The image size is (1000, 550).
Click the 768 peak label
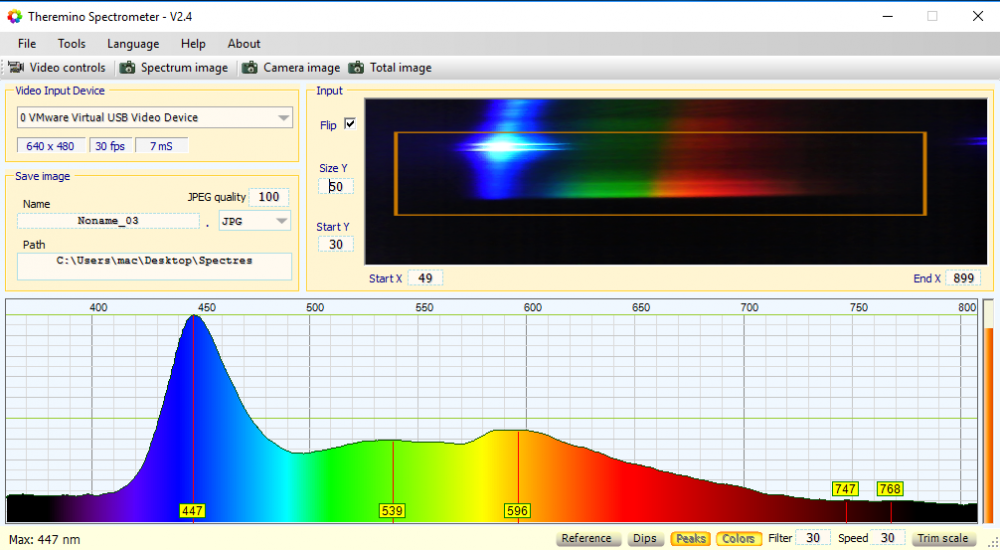[x=890, y=489]
